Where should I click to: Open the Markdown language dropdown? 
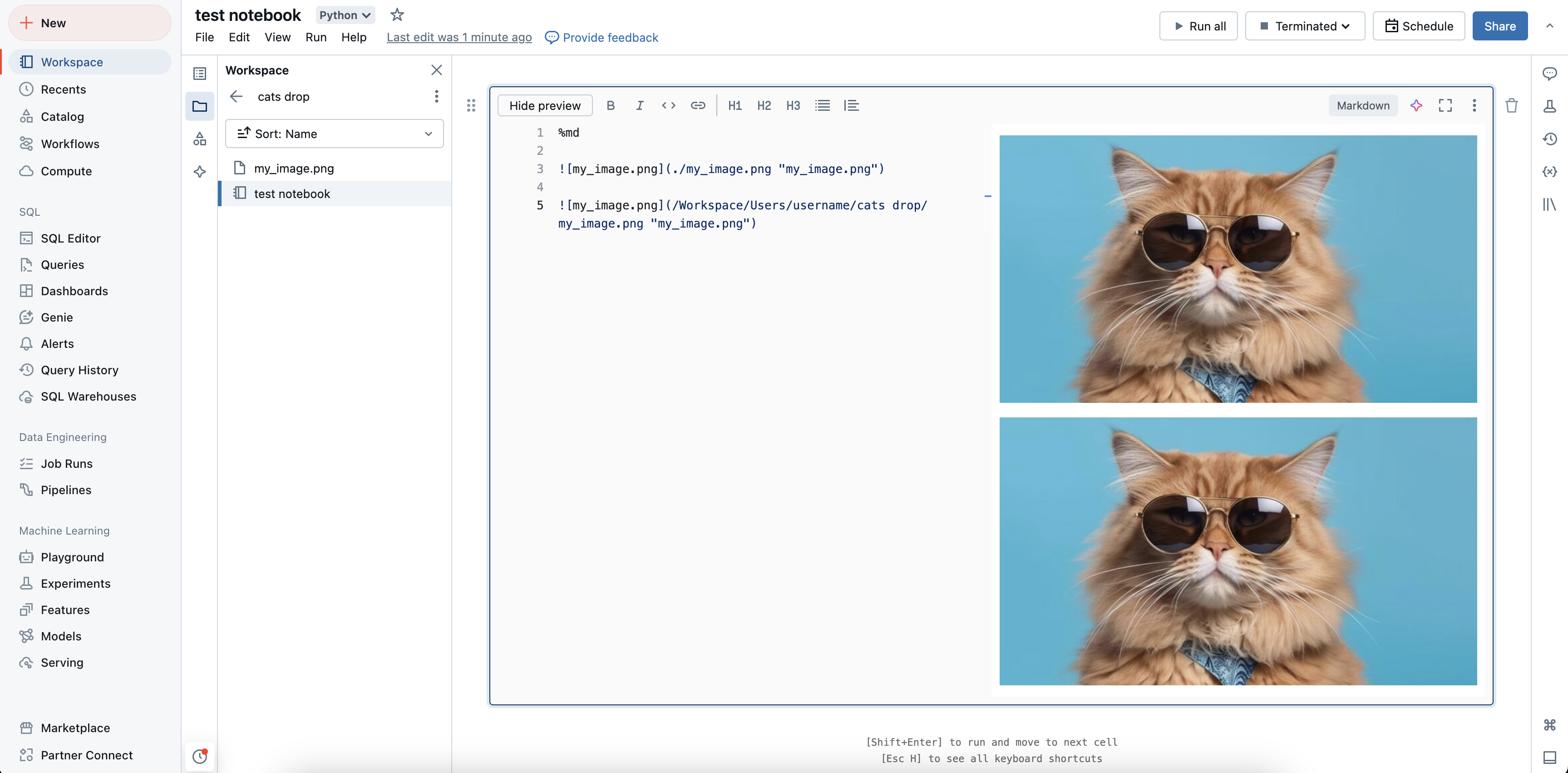pyautogui.click(x=1362, y=105)
